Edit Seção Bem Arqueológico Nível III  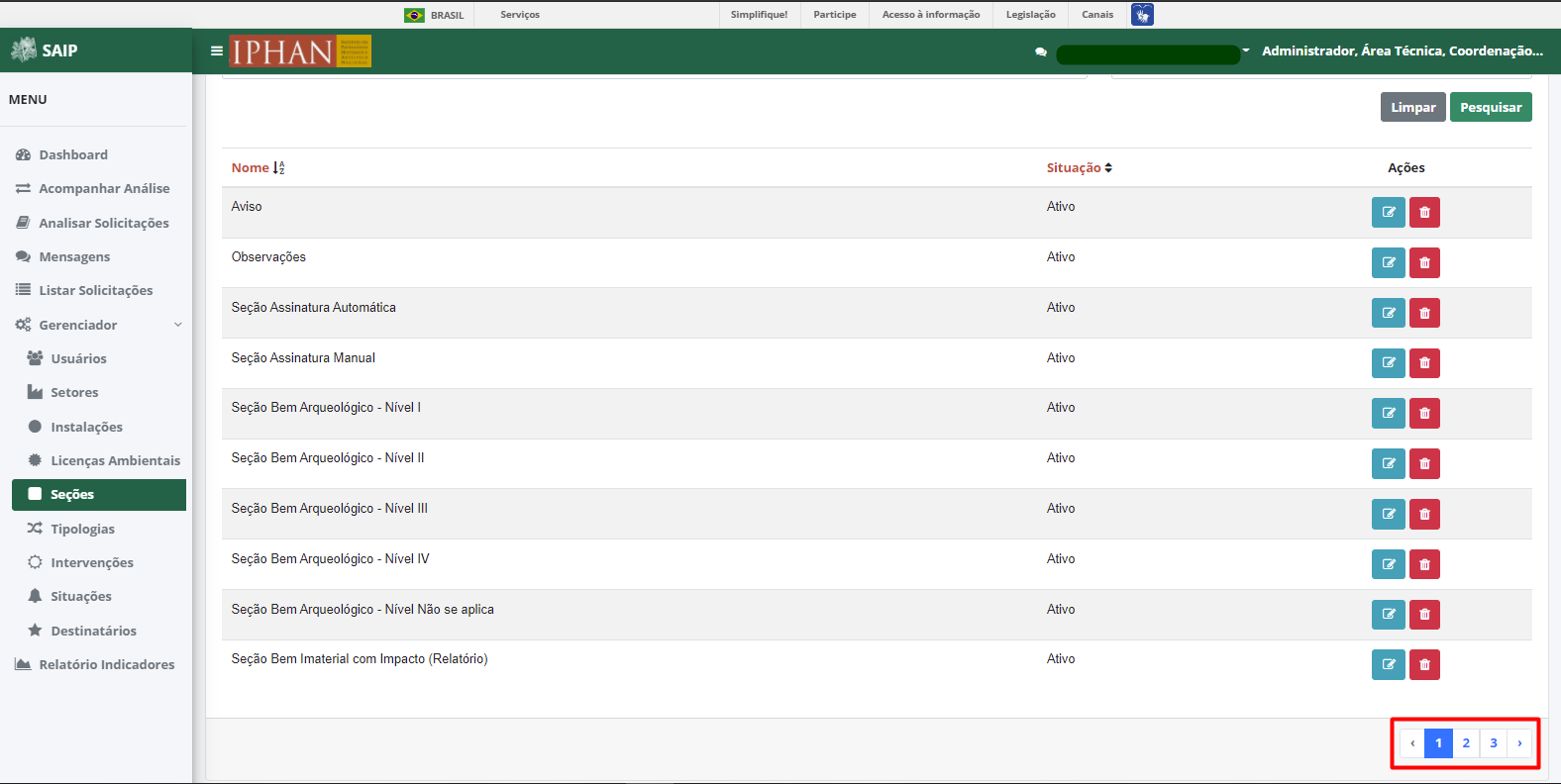click(1388, 514)
